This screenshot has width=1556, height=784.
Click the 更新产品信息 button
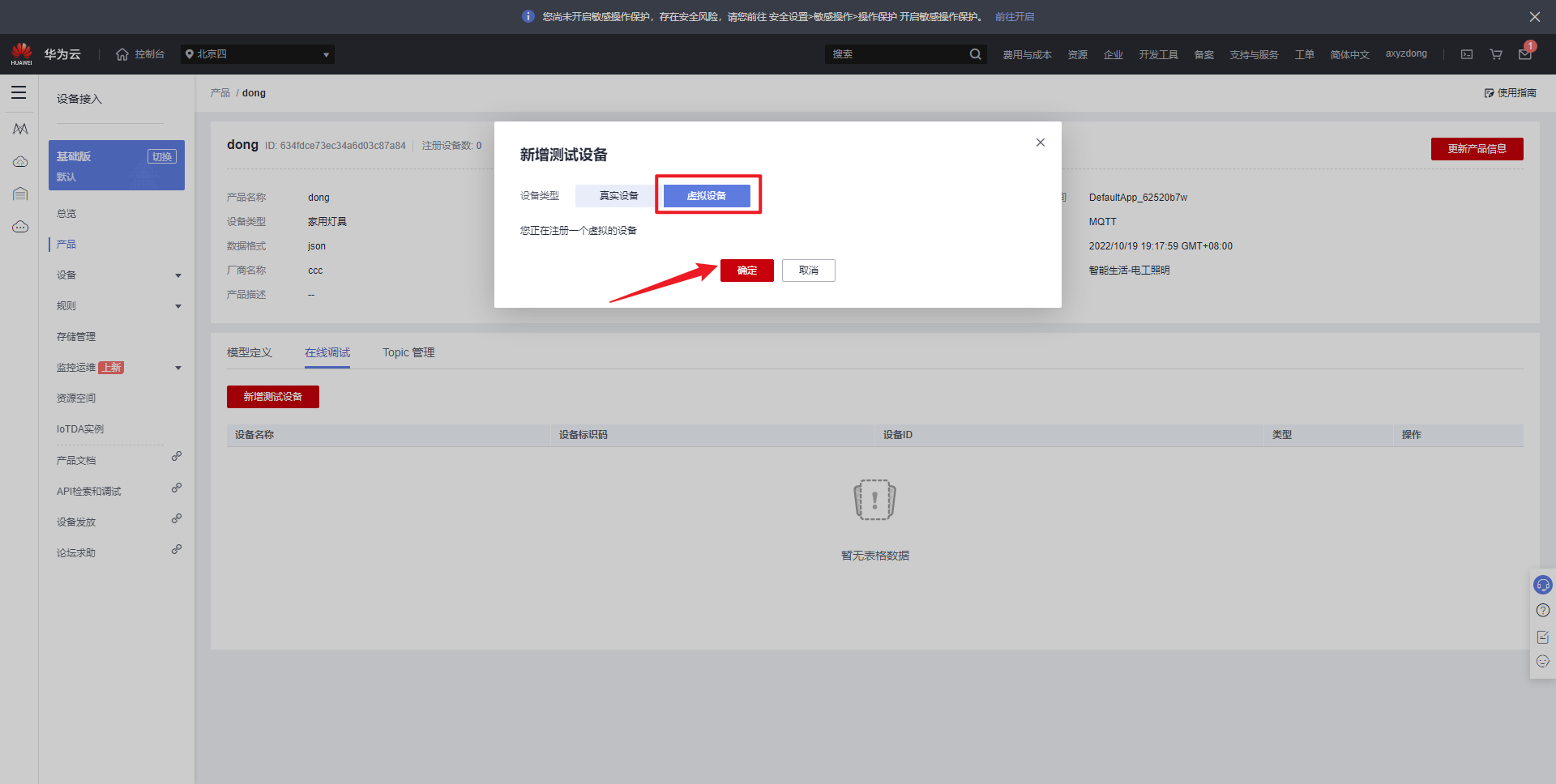pyautogui.click(x=1477, y=149)
